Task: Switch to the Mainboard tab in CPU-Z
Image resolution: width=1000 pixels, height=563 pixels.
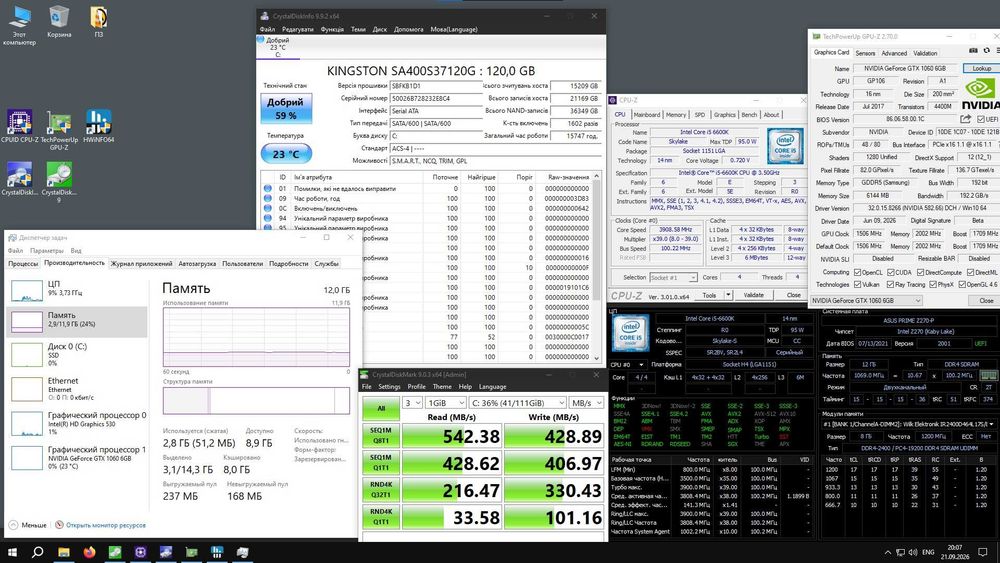Action: point(647,115)
